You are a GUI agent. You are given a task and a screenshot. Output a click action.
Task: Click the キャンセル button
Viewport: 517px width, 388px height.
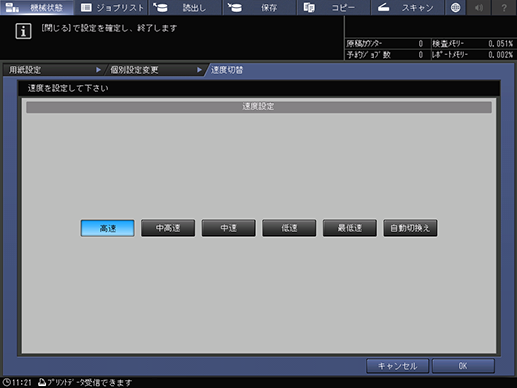tap(397, 366)
